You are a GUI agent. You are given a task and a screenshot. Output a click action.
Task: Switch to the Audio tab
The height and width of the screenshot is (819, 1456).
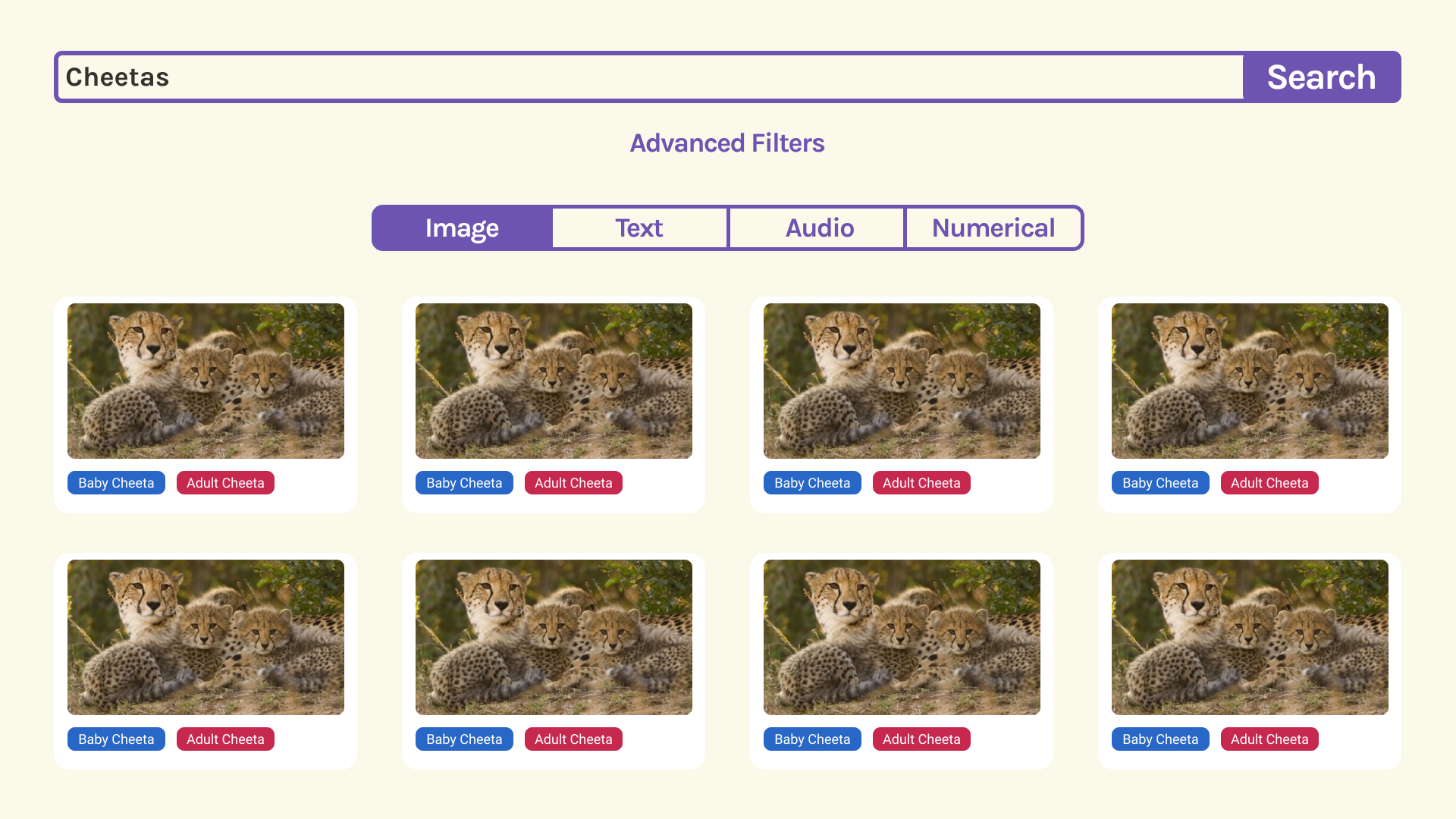pyautogui.click(x=819, y=228)
